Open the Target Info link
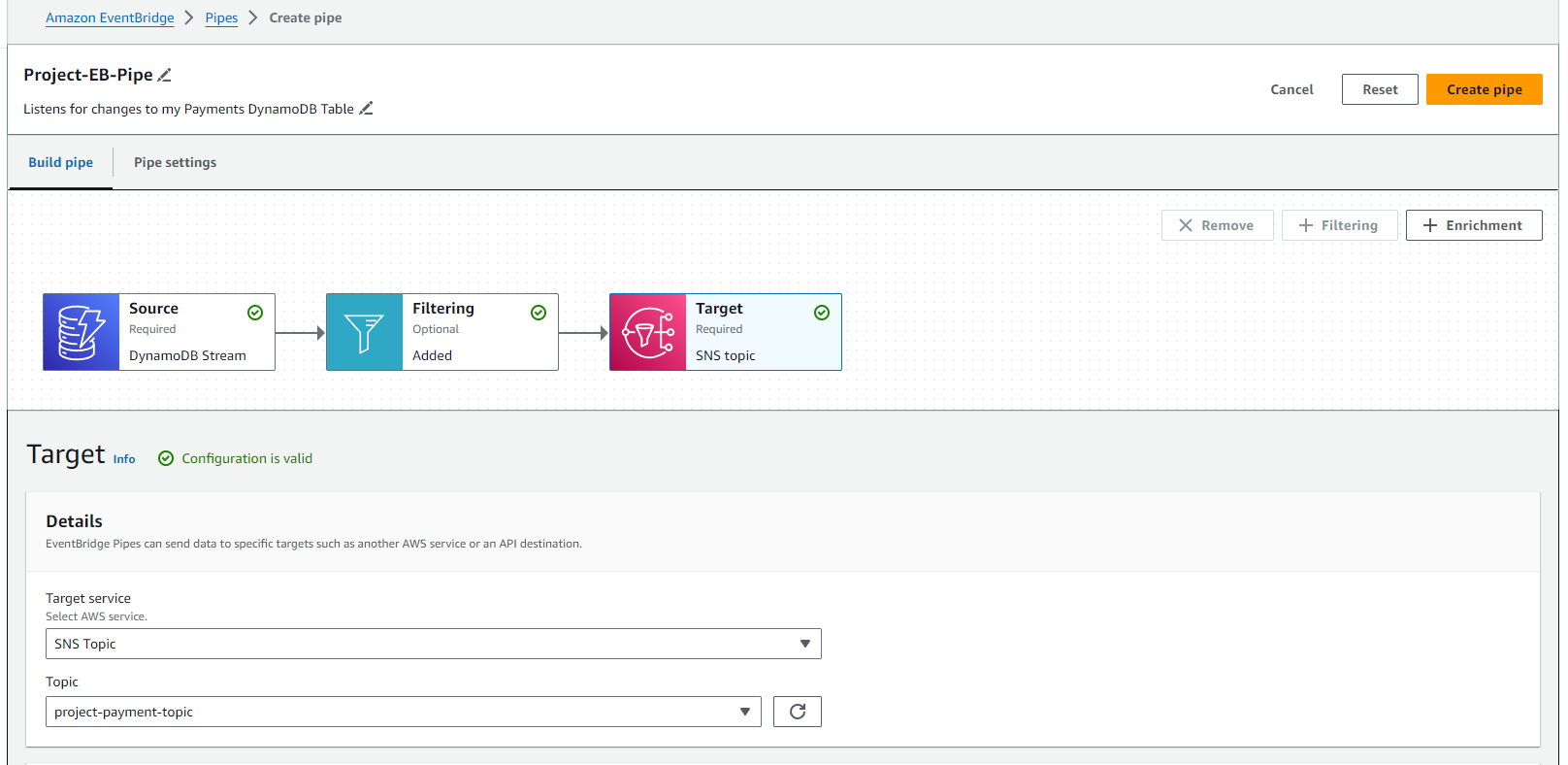 coord(124,459)
